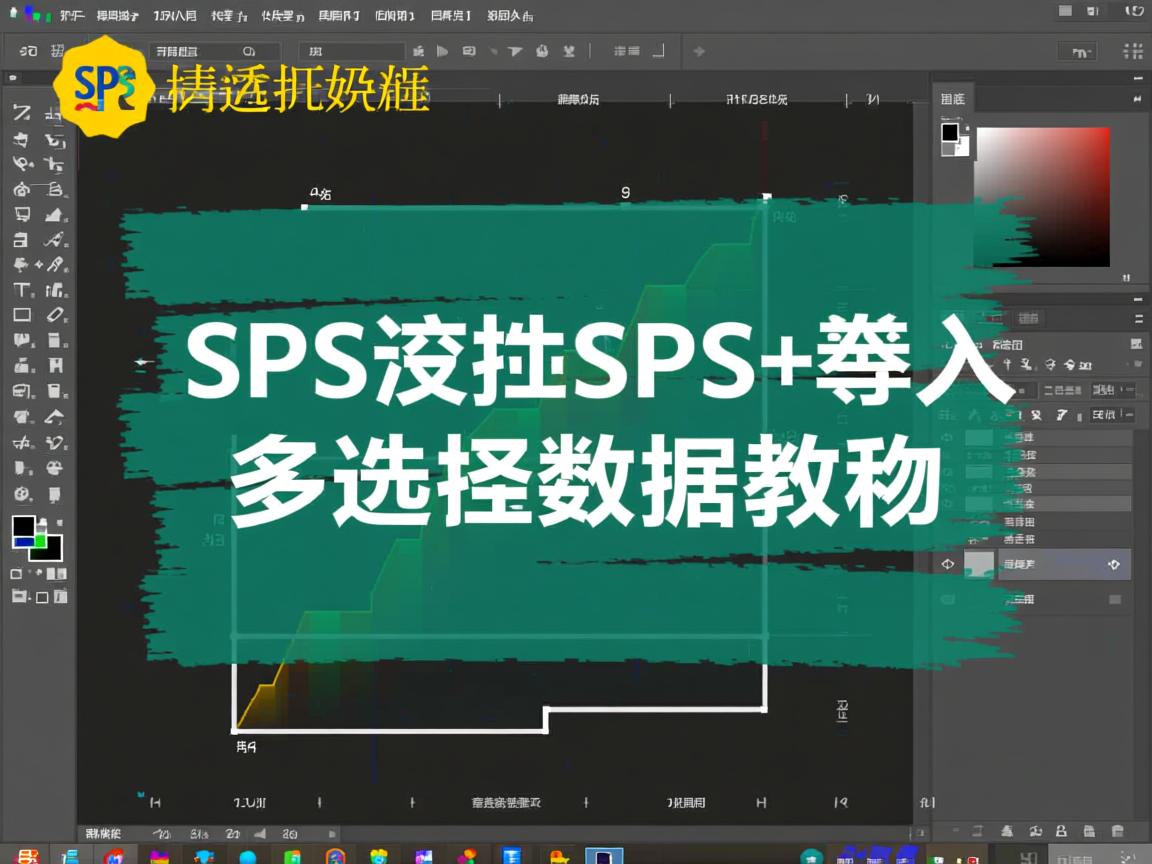The image size is (1152, 864).
Task: Activate the Crop tool
Action: click(22, 215)
